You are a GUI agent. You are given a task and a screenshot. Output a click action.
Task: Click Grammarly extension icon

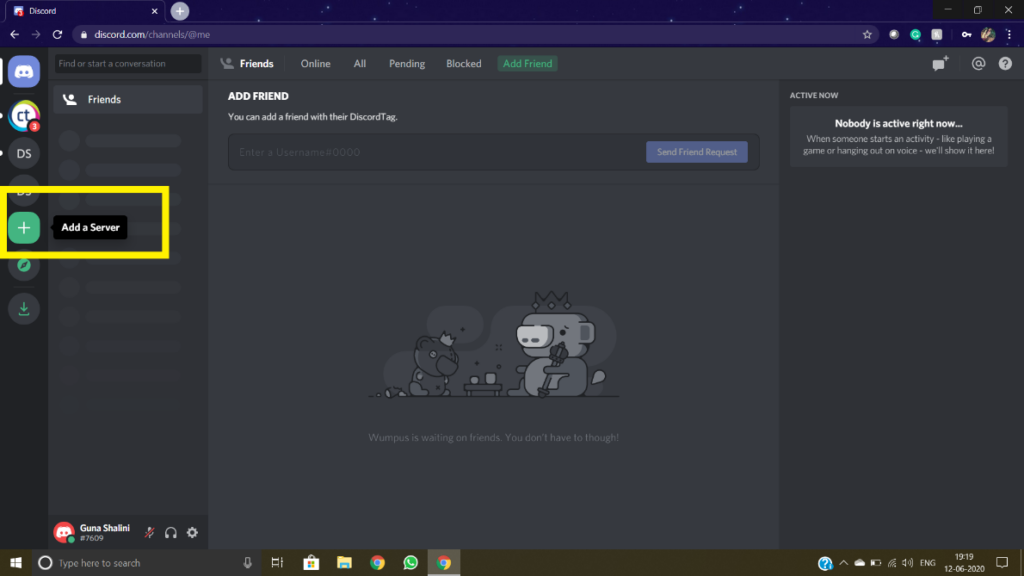[x=916, y=35]
